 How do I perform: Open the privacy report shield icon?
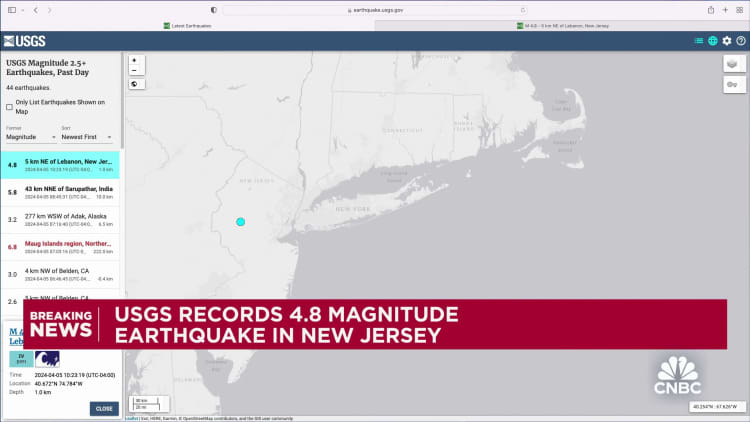pyautogui.click(x=214, y=10)
